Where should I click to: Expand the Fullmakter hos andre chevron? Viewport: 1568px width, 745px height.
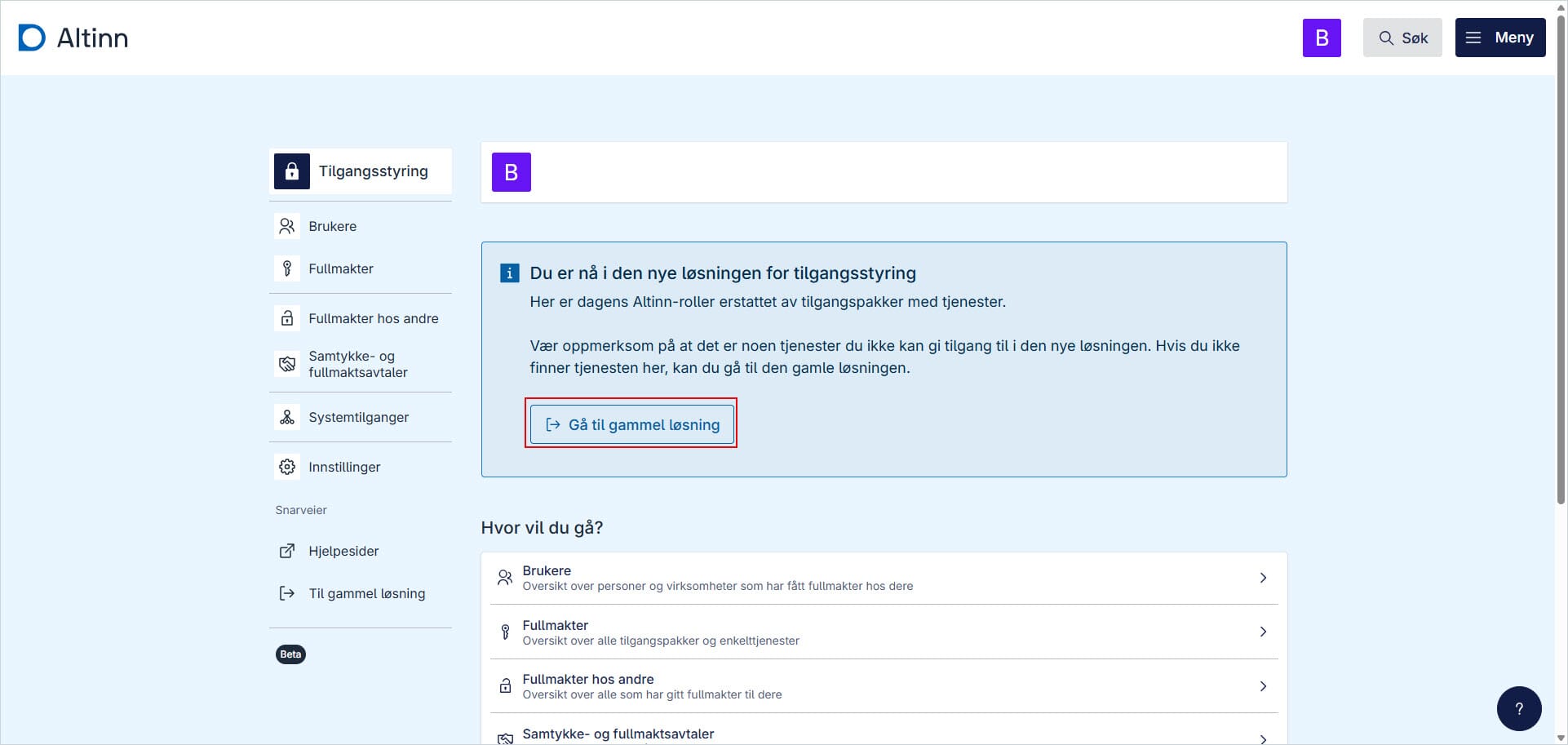click(1263, 685)
